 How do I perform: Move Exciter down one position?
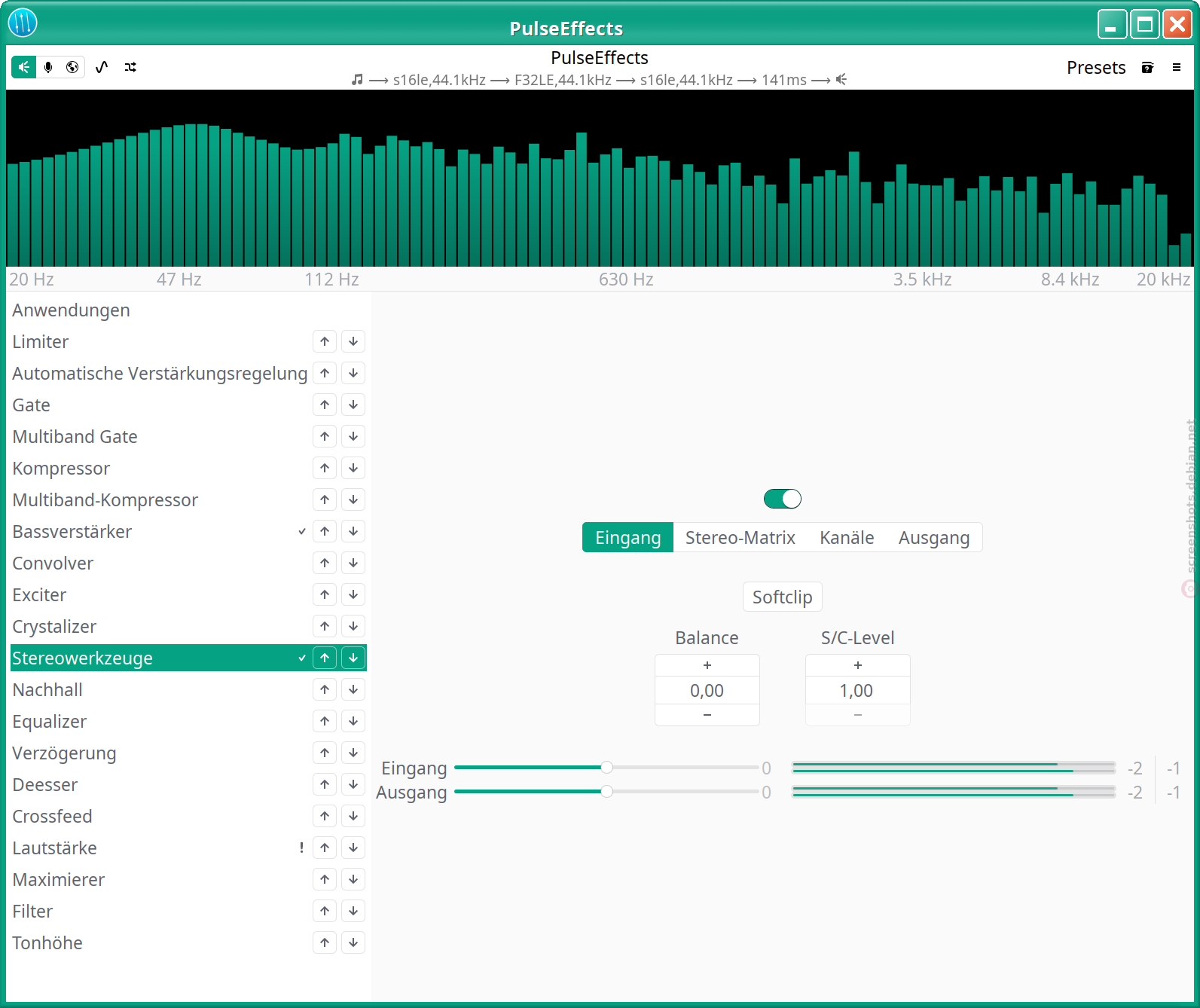[x=353, y=594]
